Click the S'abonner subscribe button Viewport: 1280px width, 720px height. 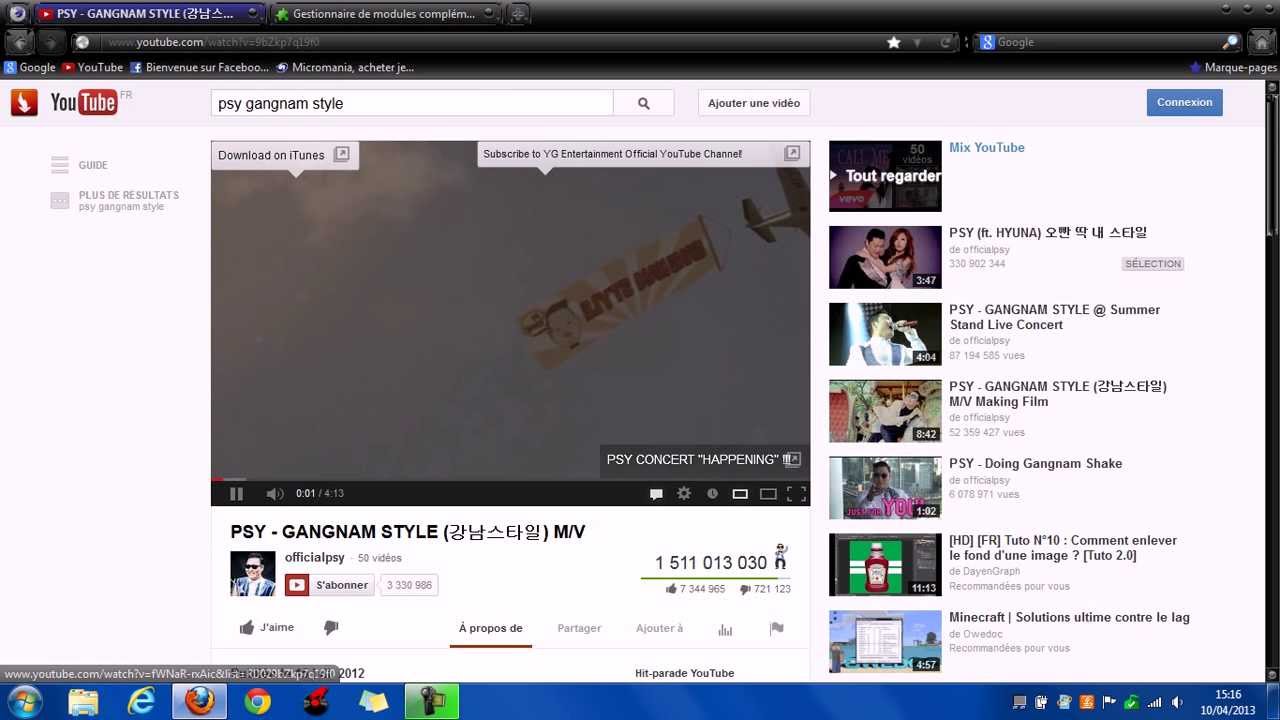(329, 585)
